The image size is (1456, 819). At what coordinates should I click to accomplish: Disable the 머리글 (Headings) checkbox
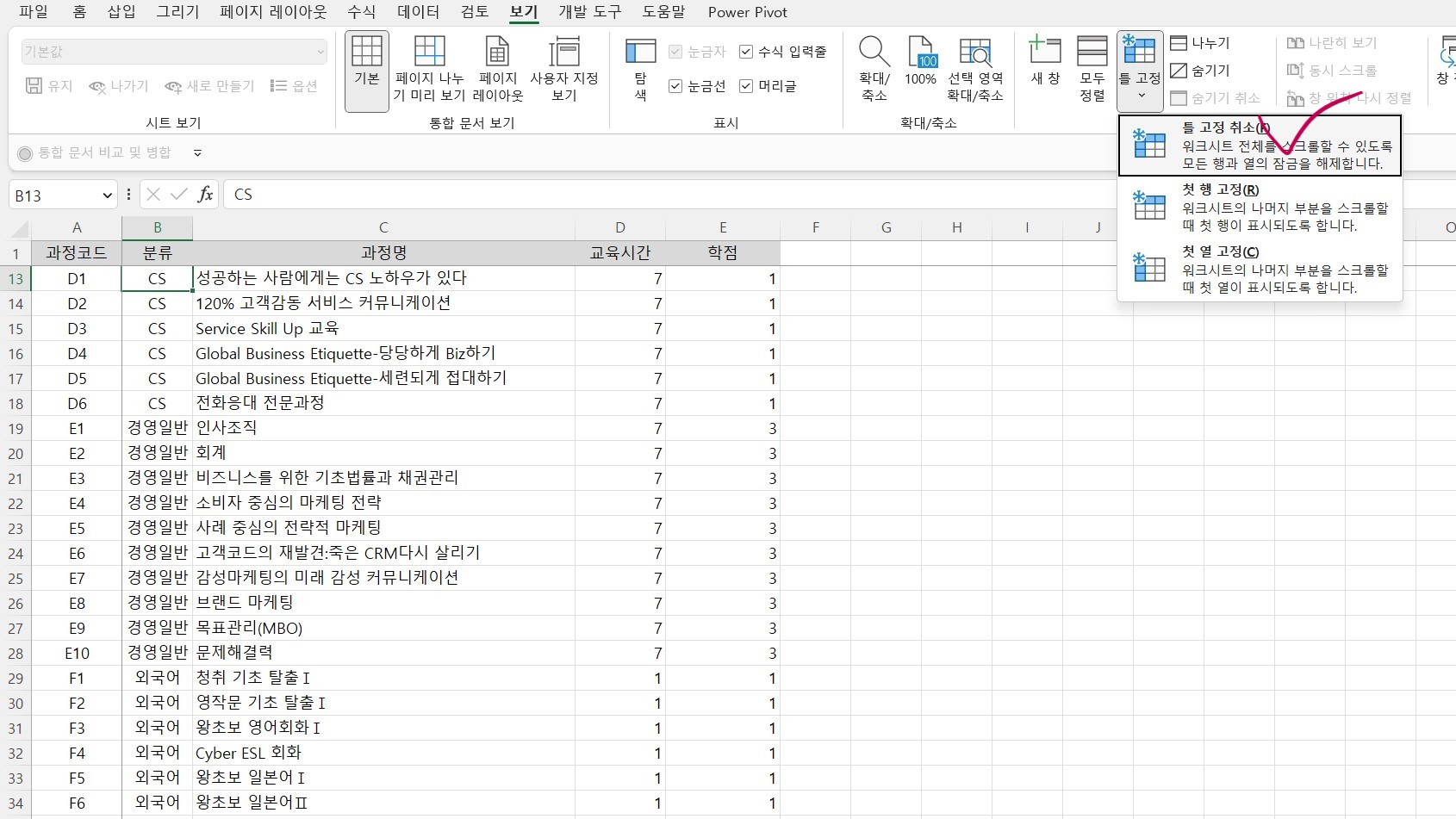pos(744,85)
